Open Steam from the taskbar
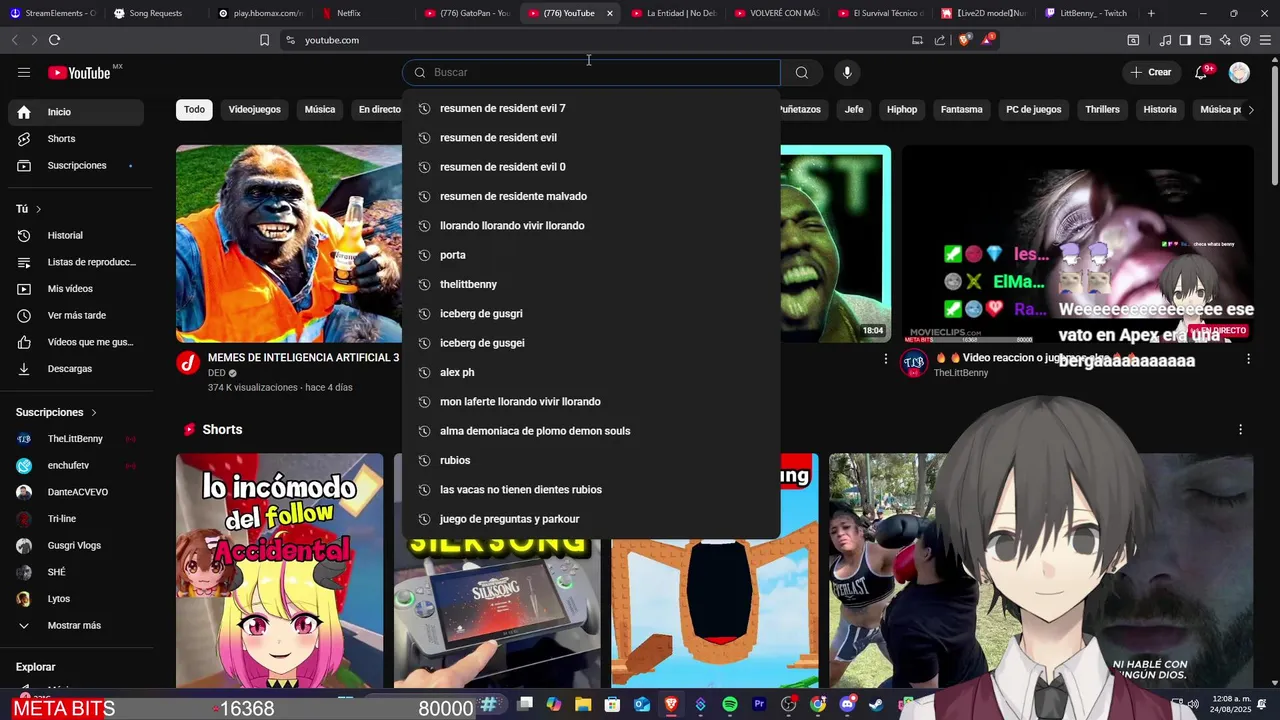 coord(877,705)
